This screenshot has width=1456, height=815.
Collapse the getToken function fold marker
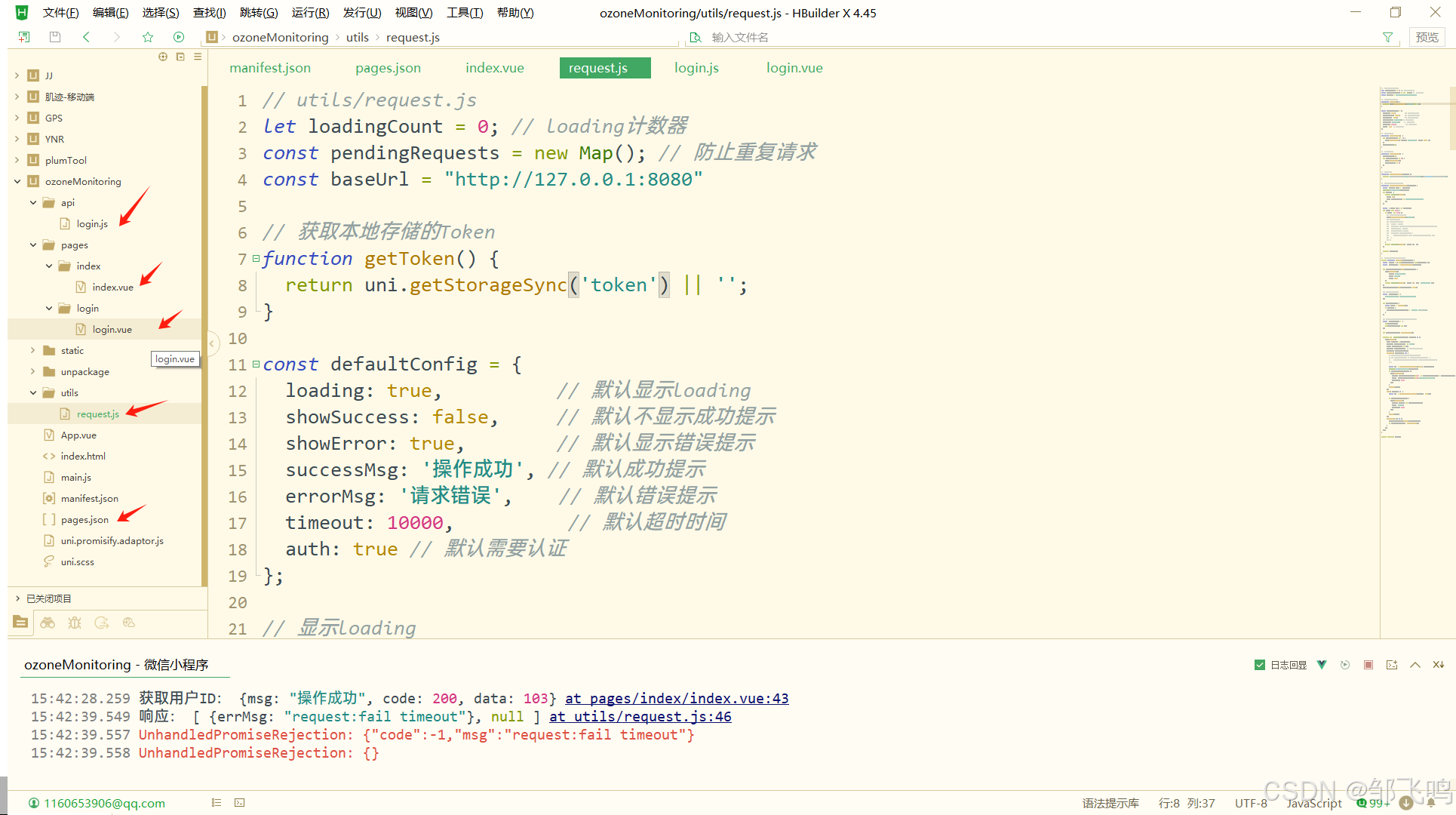256,259
